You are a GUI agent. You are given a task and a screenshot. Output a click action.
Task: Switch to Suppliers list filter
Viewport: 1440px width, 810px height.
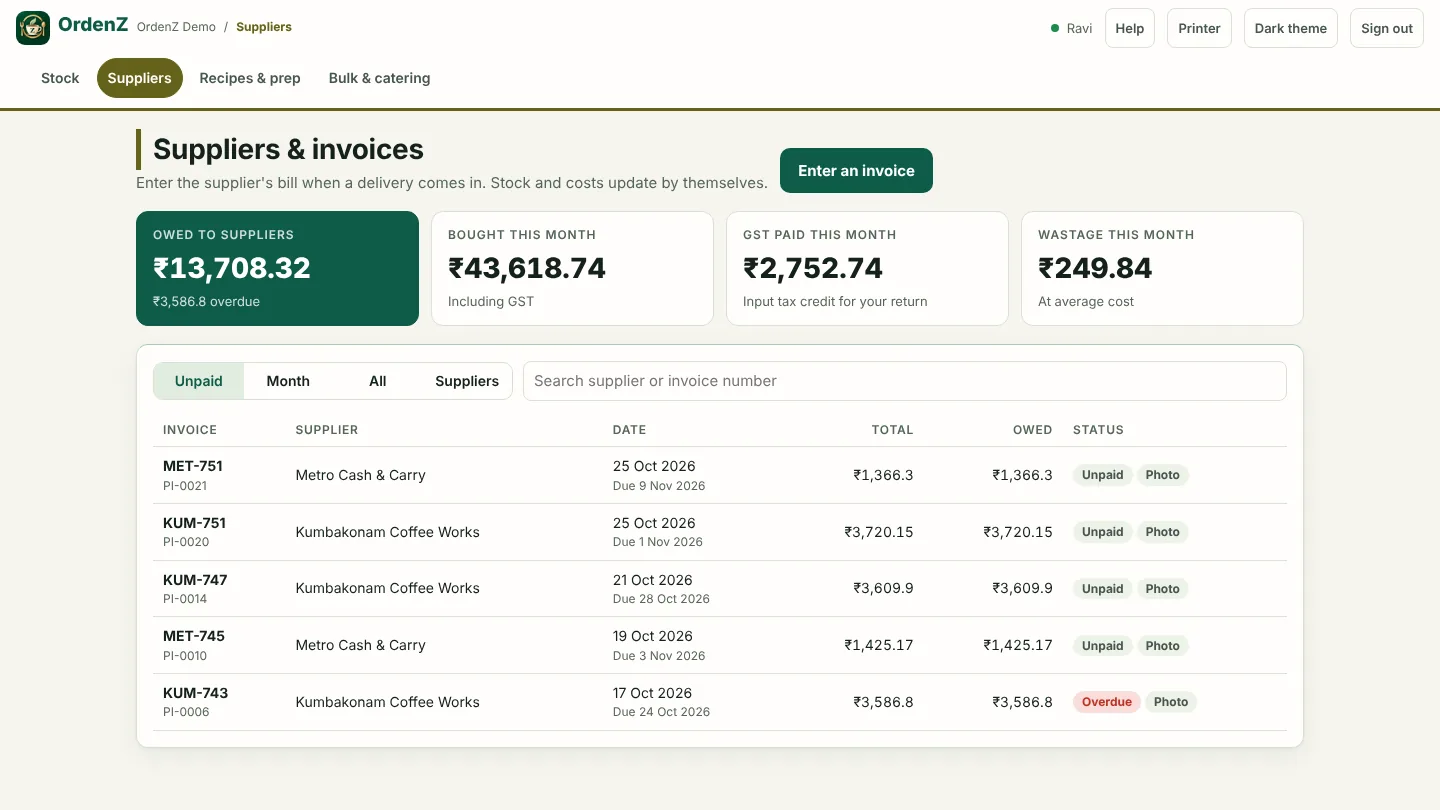click(x=467, y=381)
